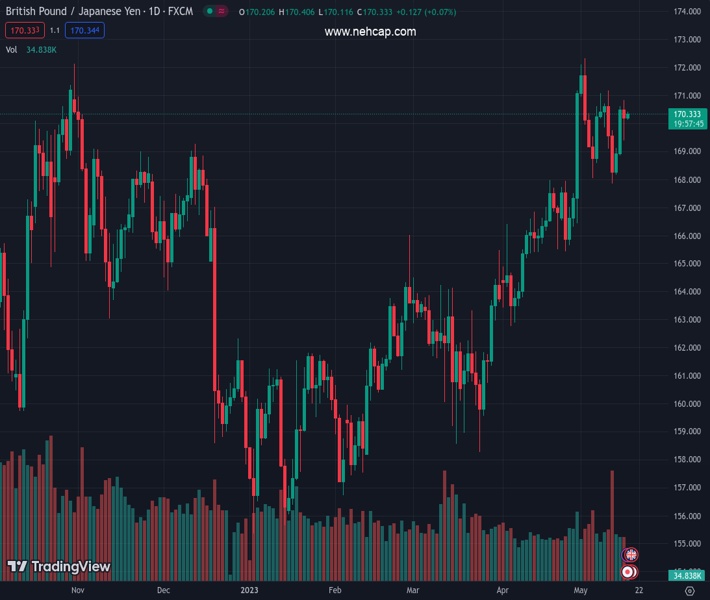The width and height of the screenshot is (710, 600).
Task: Click the 160.000 level on price scale
Action: [686, 404]
